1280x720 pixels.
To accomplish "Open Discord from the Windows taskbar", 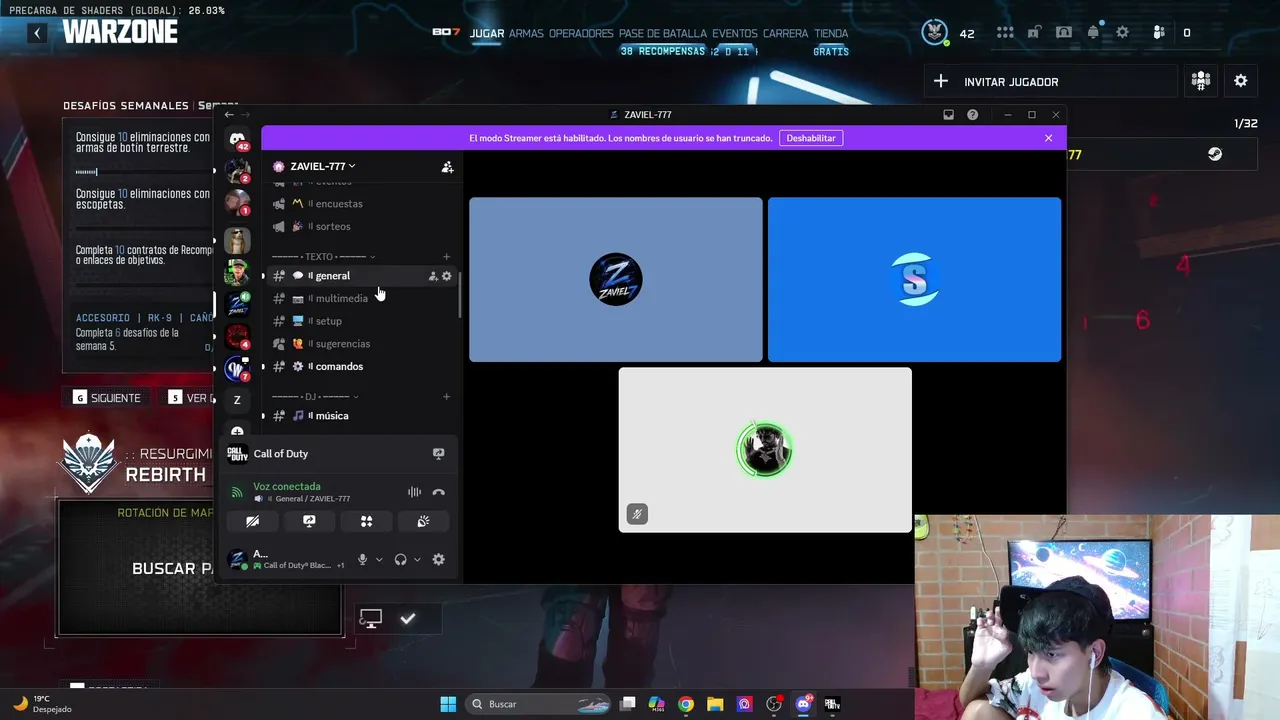I will [x=803, y=704].
